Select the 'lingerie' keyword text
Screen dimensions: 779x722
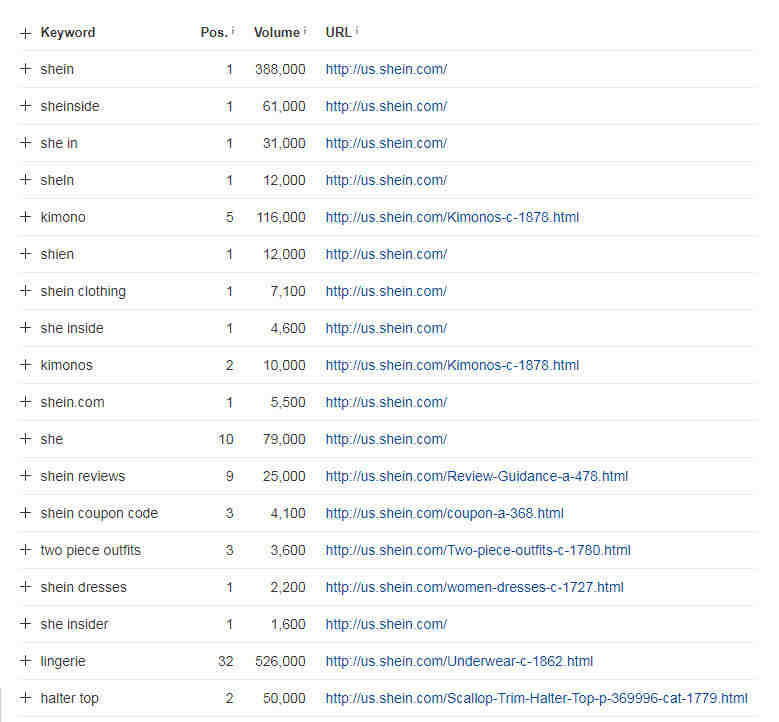coord(63,661)
